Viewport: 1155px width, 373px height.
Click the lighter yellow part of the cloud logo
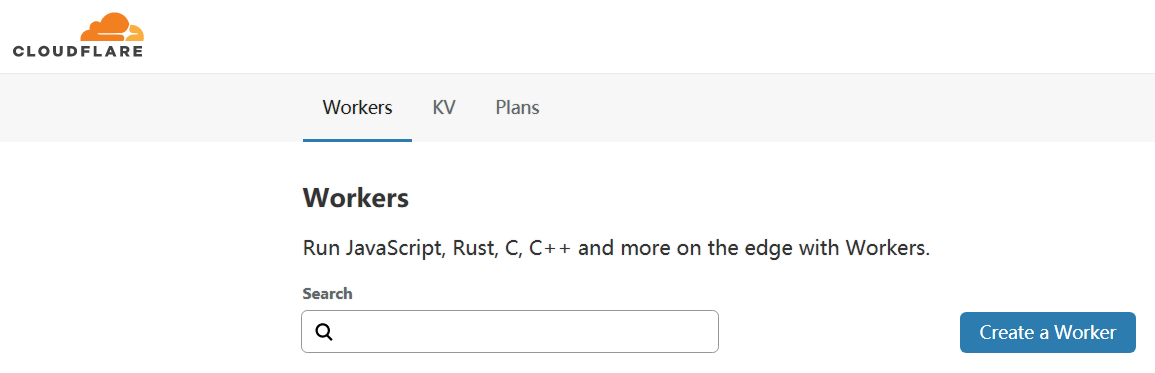[136, 34]
